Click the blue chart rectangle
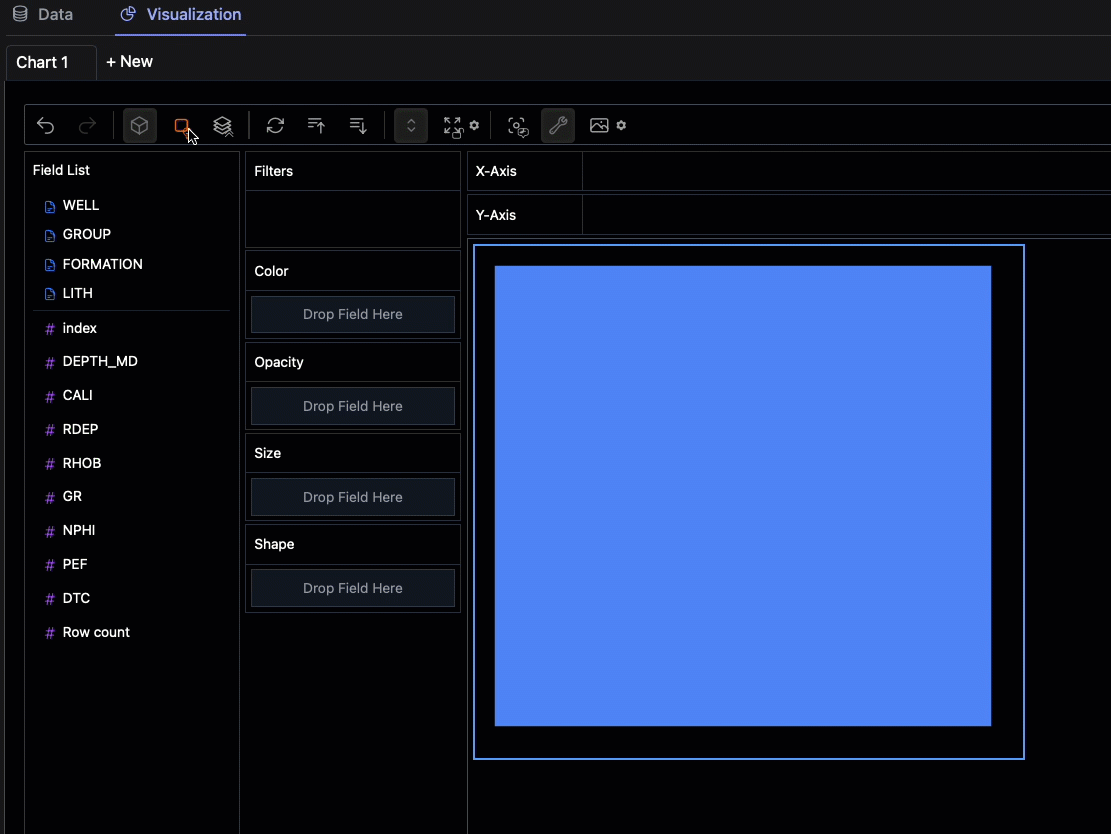Image resolution: width=1111 pixels, height=834 pixels. click(x=742, y=496)
